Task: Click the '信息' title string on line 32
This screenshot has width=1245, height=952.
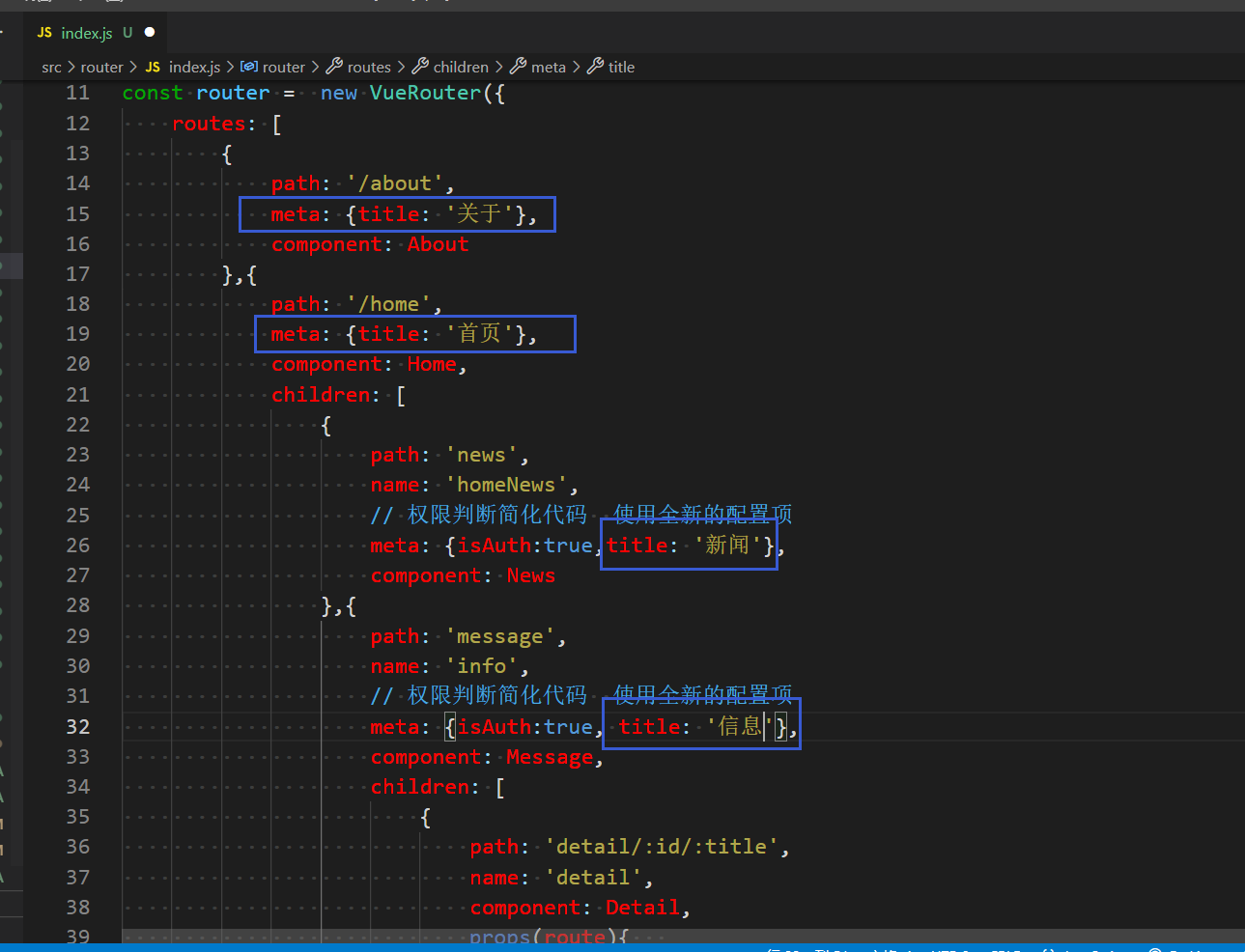Action: [741, 726]
